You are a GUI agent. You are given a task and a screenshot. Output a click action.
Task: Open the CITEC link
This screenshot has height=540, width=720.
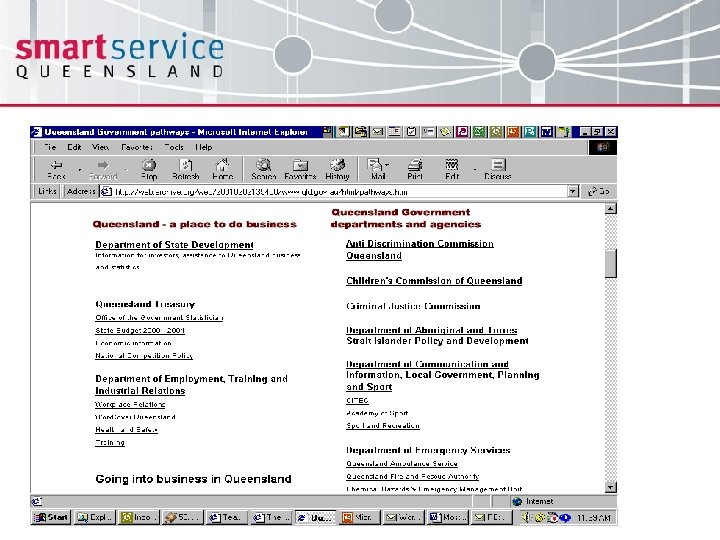[x=357, y=400]
